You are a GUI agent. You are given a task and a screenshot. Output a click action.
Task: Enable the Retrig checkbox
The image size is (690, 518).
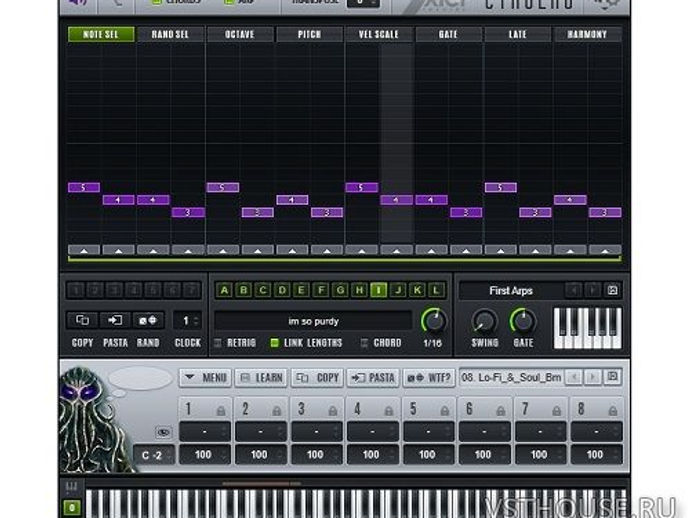click(x=217, y=343)
